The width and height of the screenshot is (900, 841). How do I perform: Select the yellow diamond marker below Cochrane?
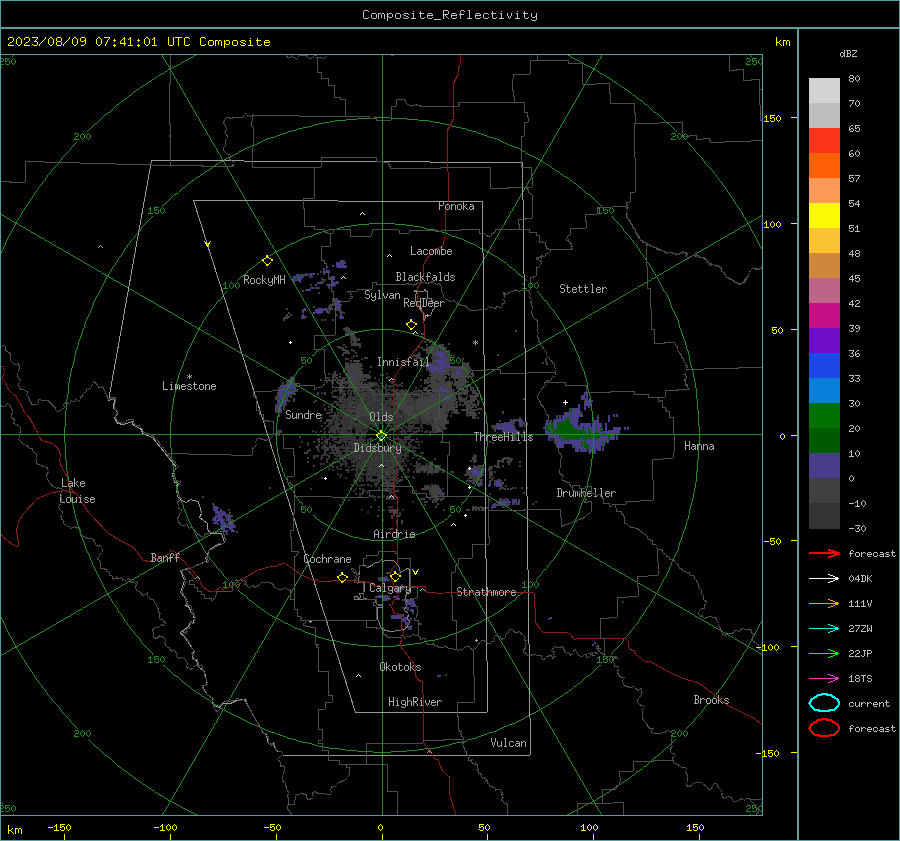point(342,577)
